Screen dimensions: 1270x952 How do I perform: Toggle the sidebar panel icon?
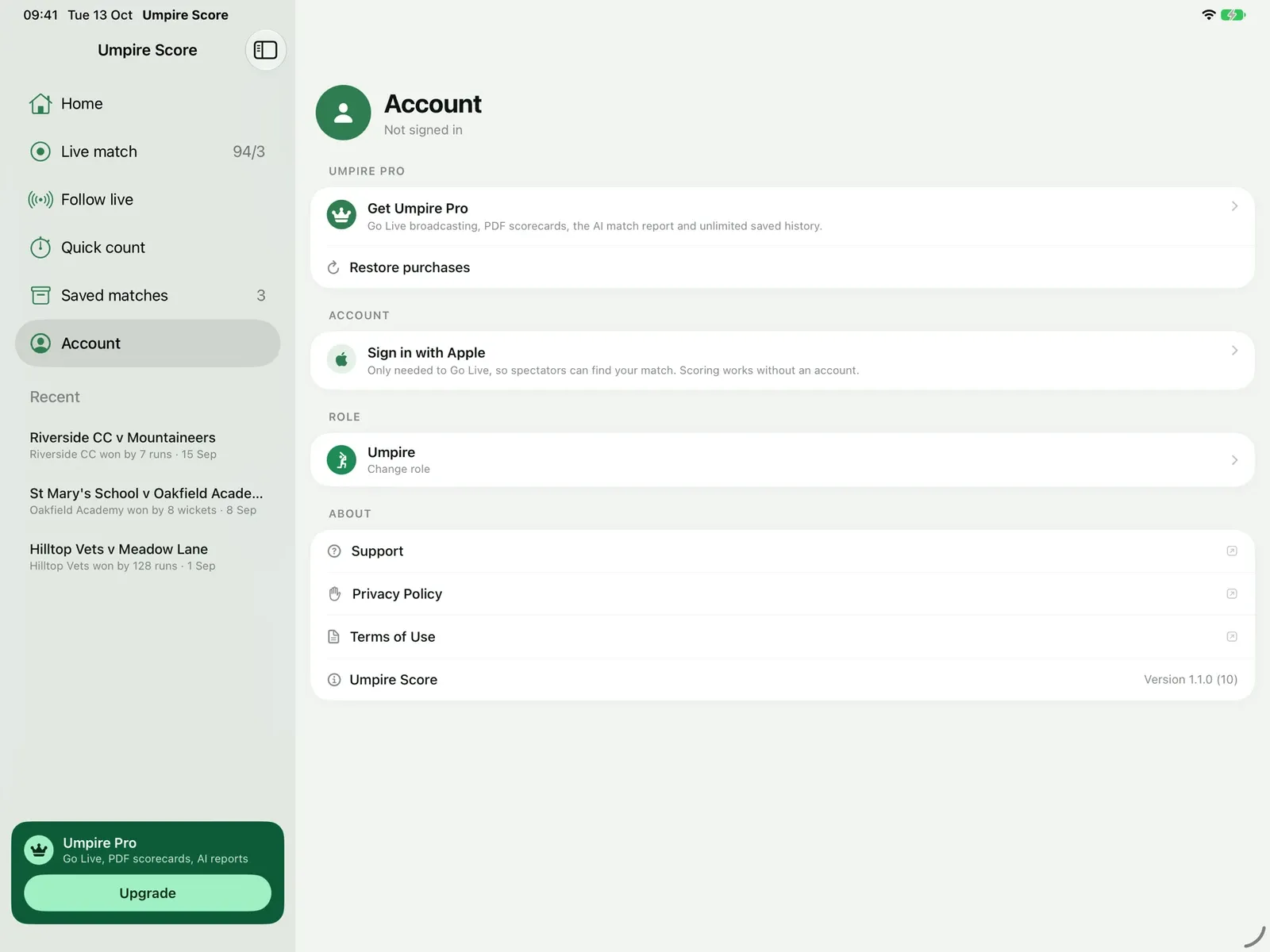click(x=265, y=50)
